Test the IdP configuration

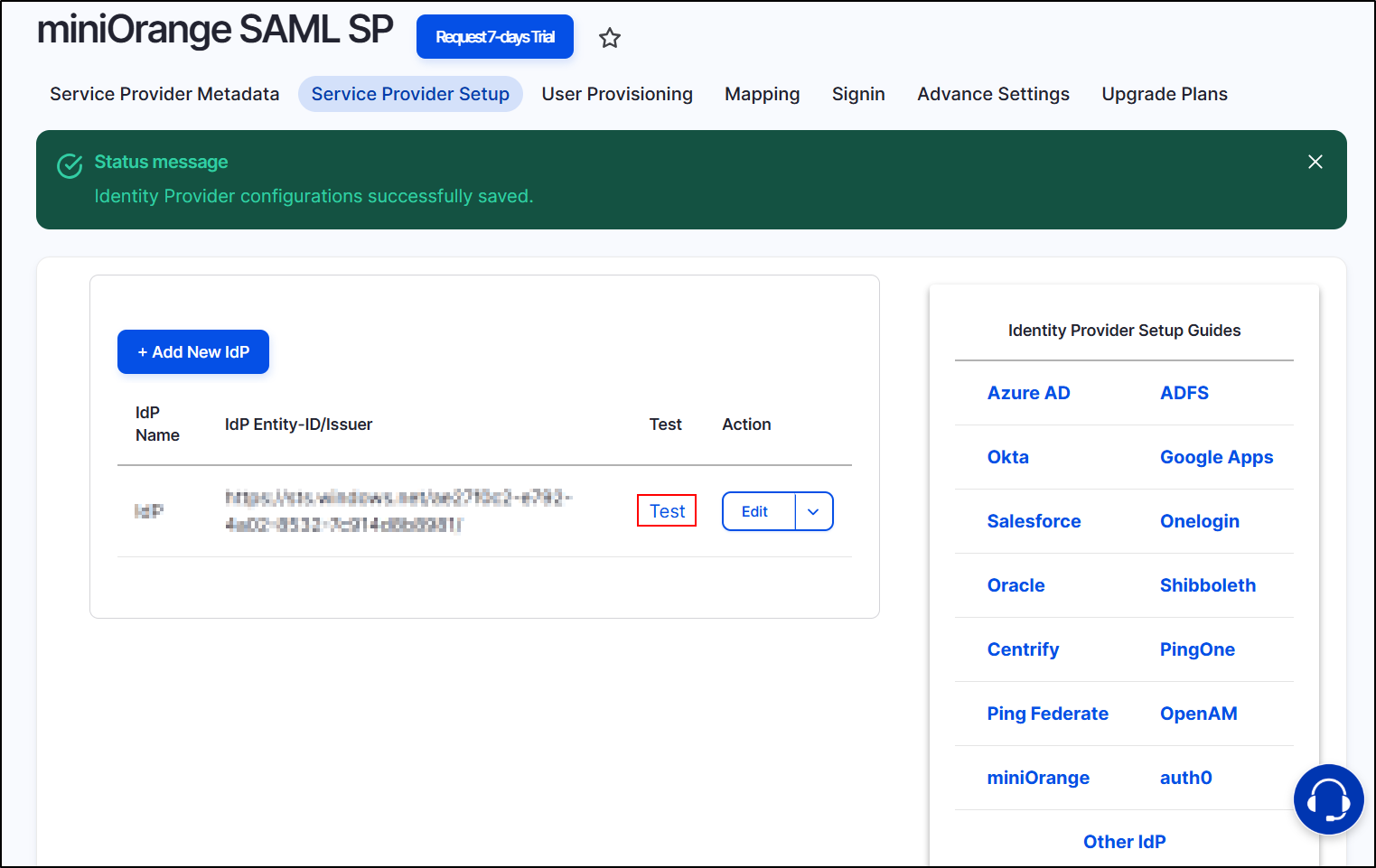[x=667, y=510]
